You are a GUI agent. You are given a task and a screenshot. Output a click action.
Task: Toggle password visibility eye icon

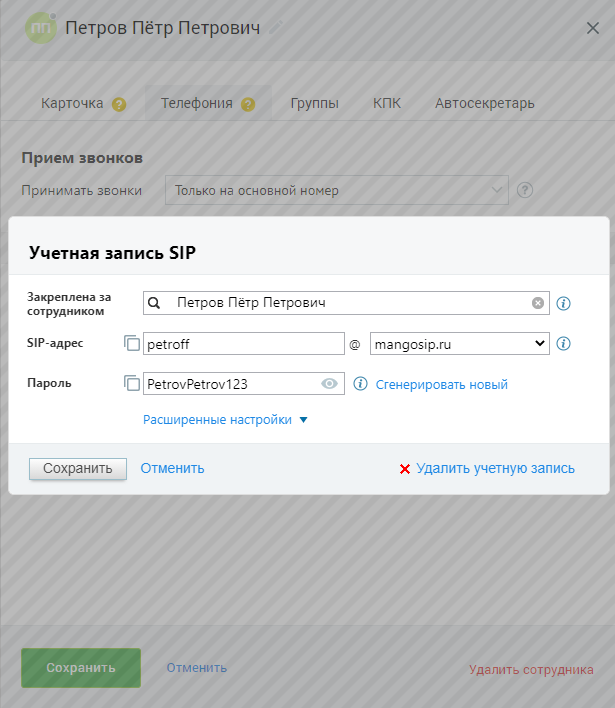pos(329,384)
